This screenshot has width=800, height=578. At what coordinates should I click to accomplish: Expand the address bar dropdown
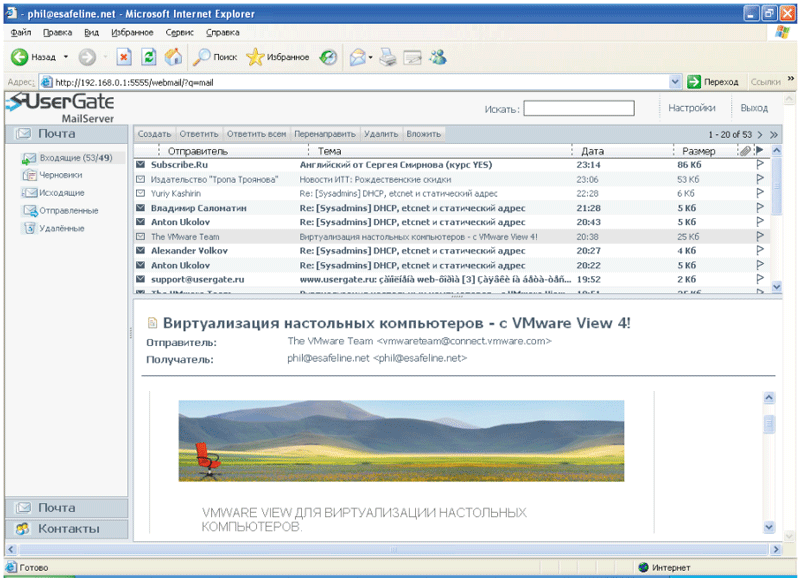(x=675, y=82)
